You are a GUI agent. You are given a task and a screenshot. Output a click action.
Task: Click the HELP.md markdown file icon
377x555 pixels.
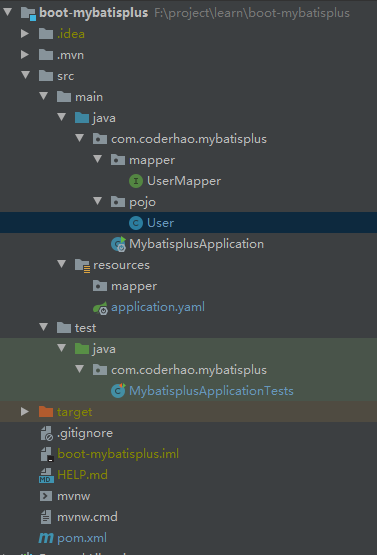tap(46, 475)
